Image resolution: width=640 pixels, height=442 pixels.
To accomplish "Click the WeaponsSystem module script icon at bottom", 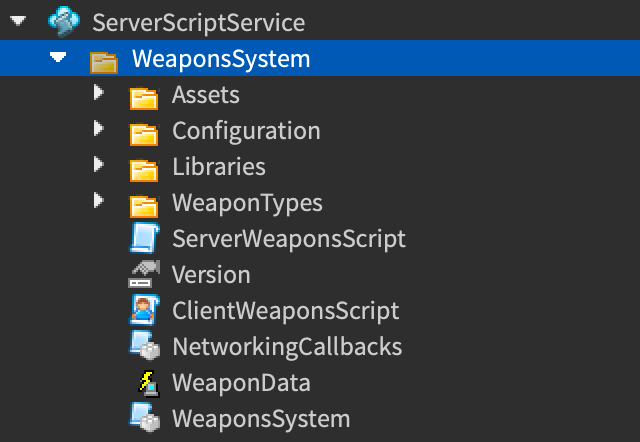I will click(x=144, y=418).
